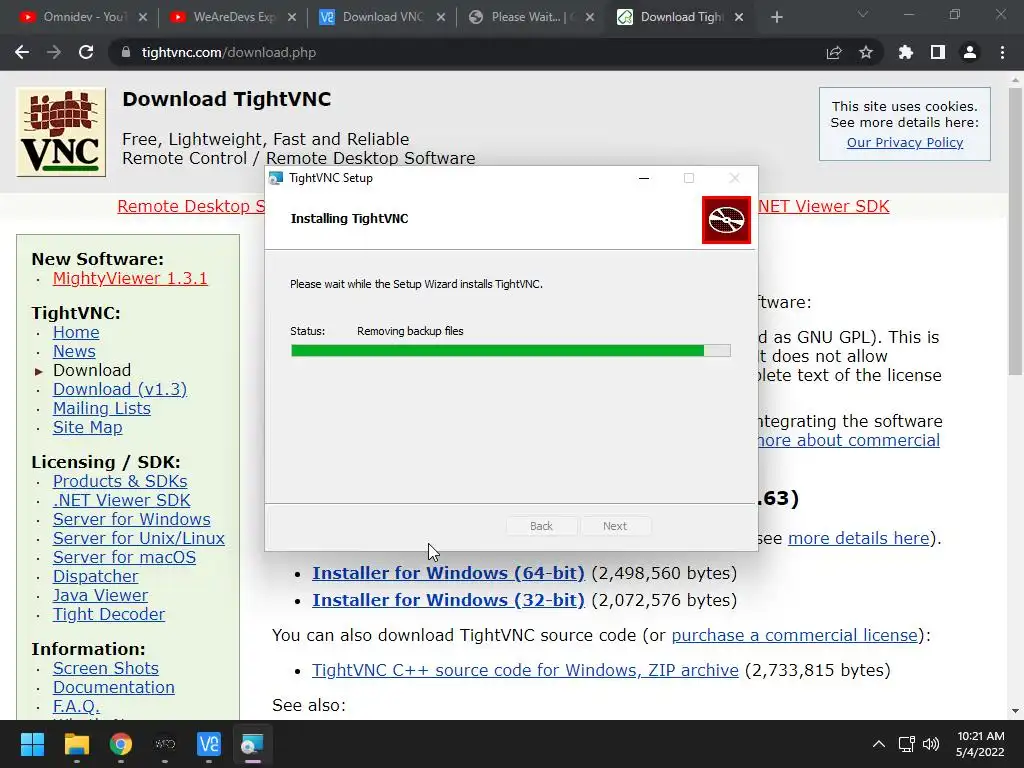The image size is (1024, 768).
Task: Open the Tight Decoder link
Action: 108,614
